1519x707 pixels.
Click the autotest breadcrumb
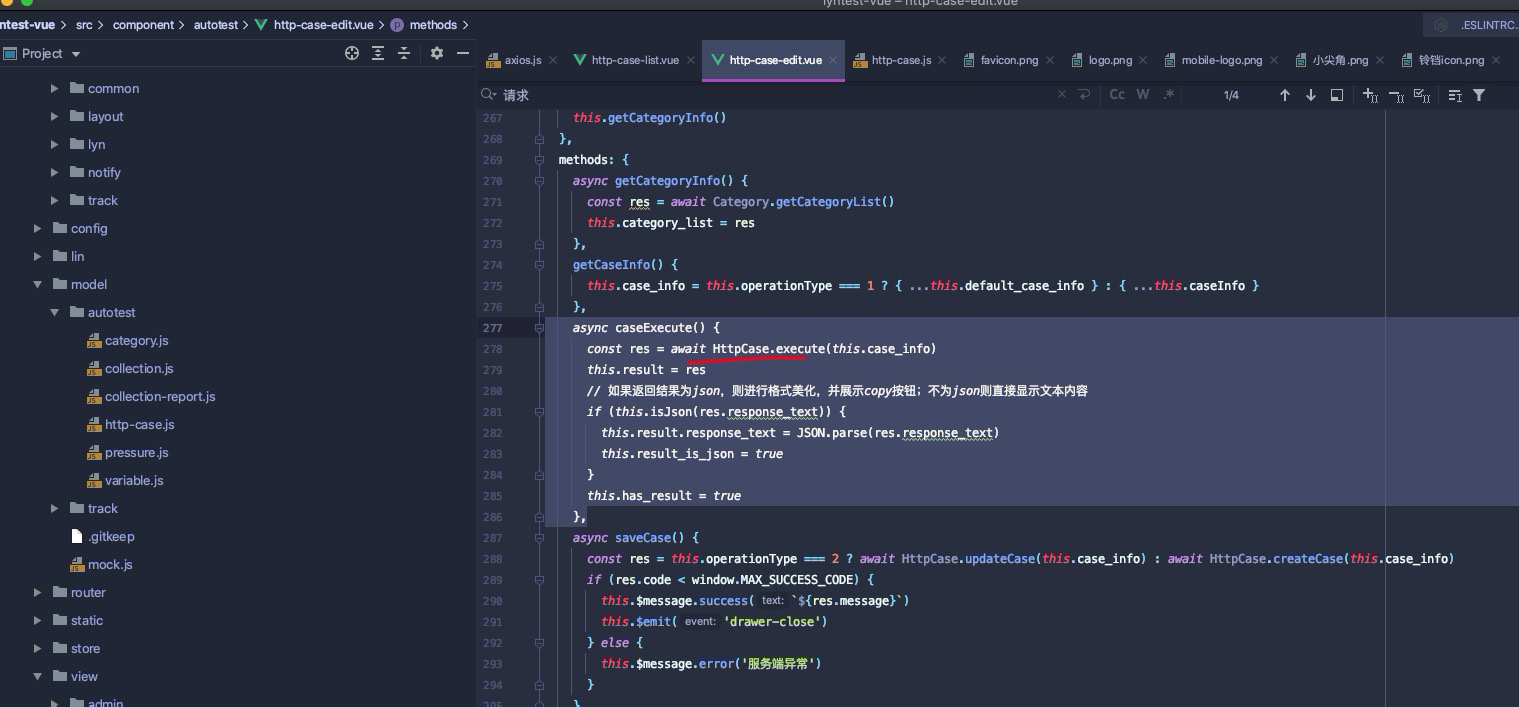216,25
